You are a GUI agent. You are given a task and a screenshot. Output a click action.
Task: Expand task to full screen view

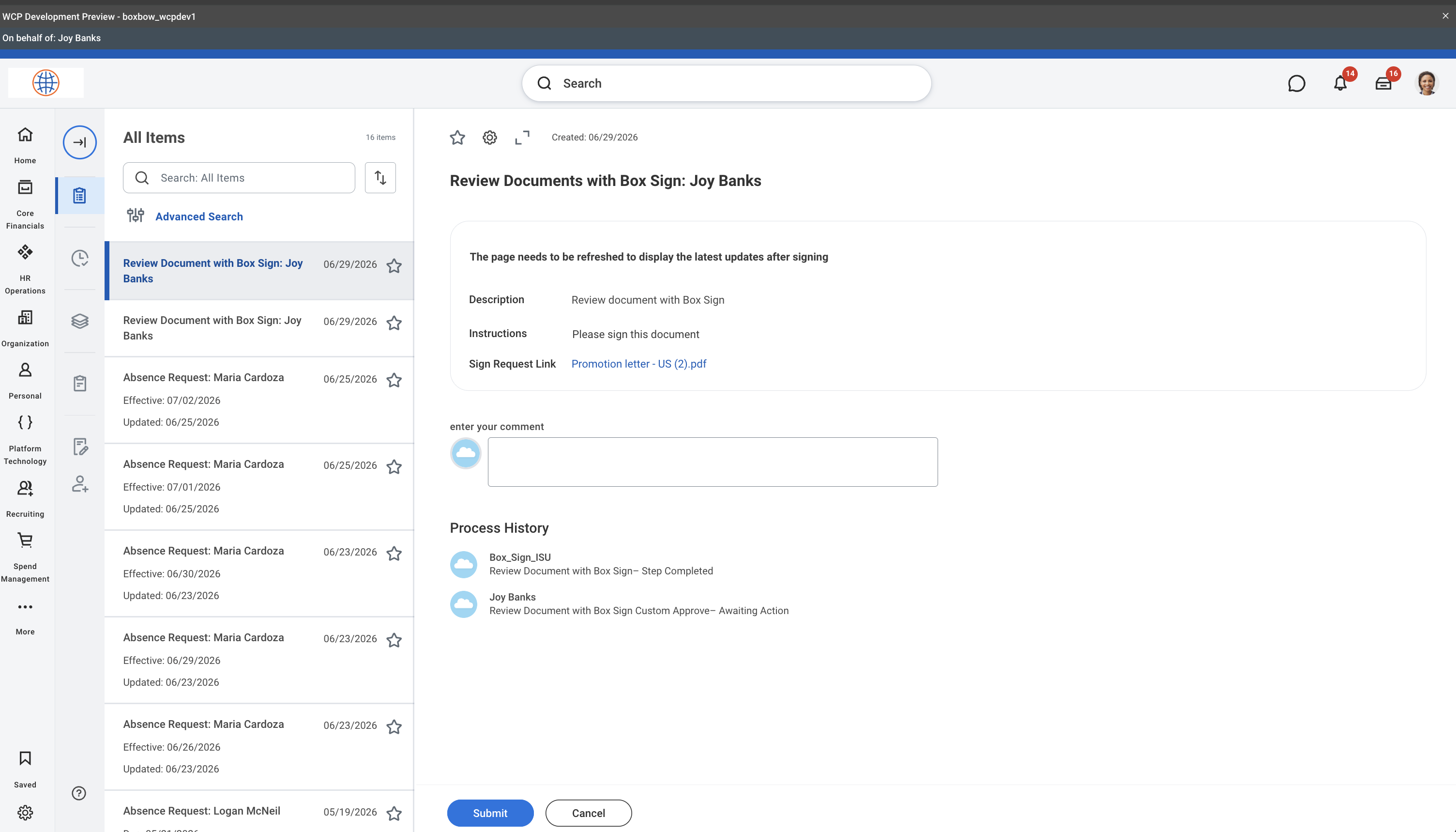tap(522, 138)
